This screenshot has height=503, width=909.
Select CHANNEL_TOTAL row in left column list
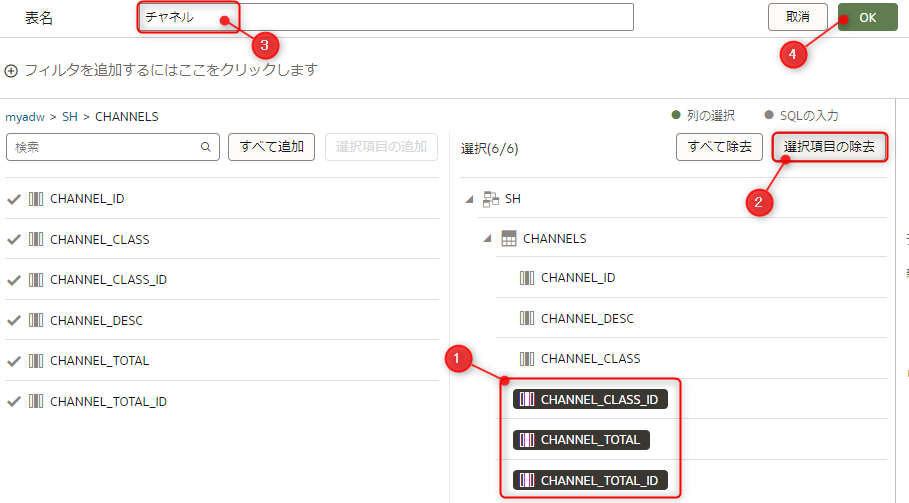(222, 360)
